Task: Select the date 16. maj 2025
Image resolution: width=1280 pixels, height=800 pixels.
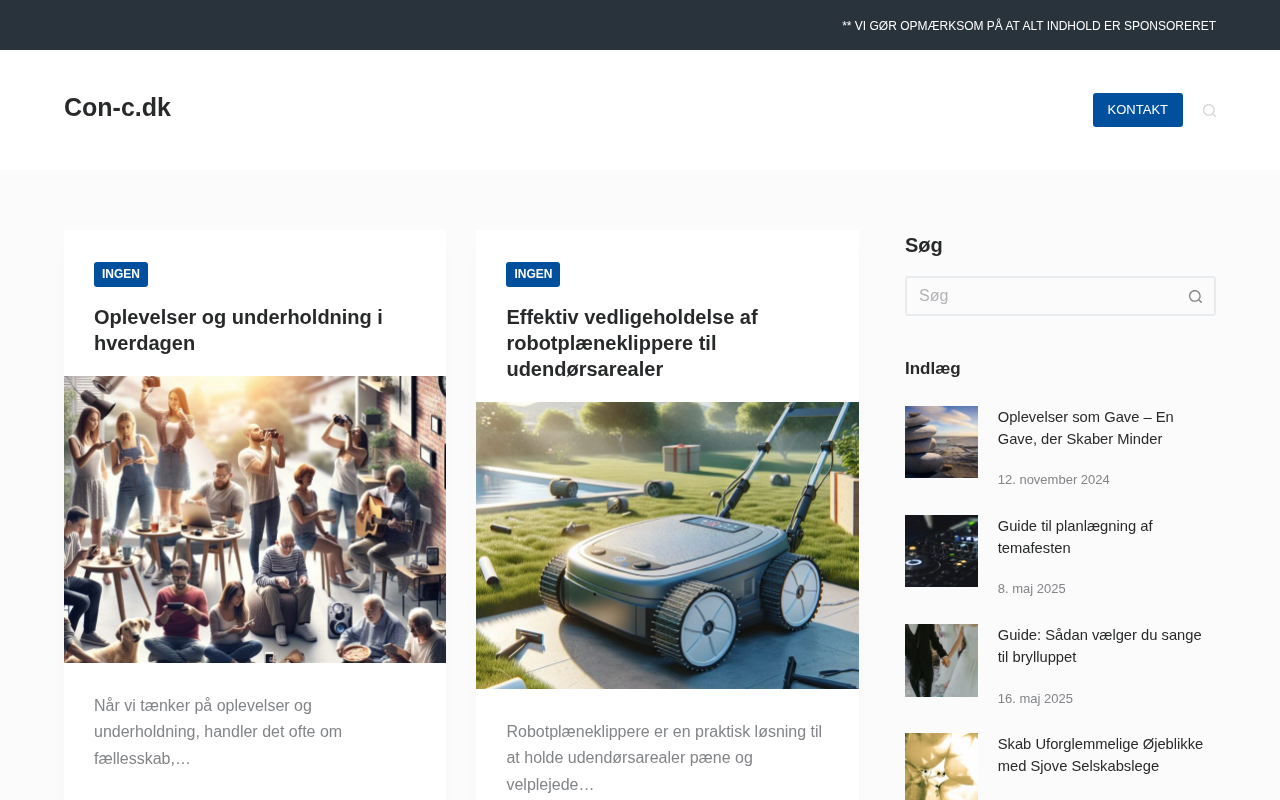Action: click(x=1035, y=699)
